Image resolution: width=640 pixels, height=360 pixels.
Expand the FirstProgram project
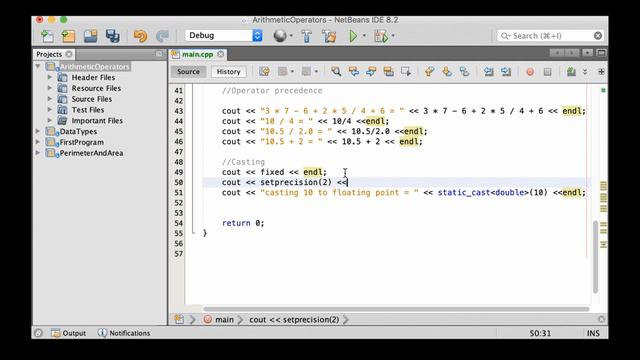(x=38, y=142)
